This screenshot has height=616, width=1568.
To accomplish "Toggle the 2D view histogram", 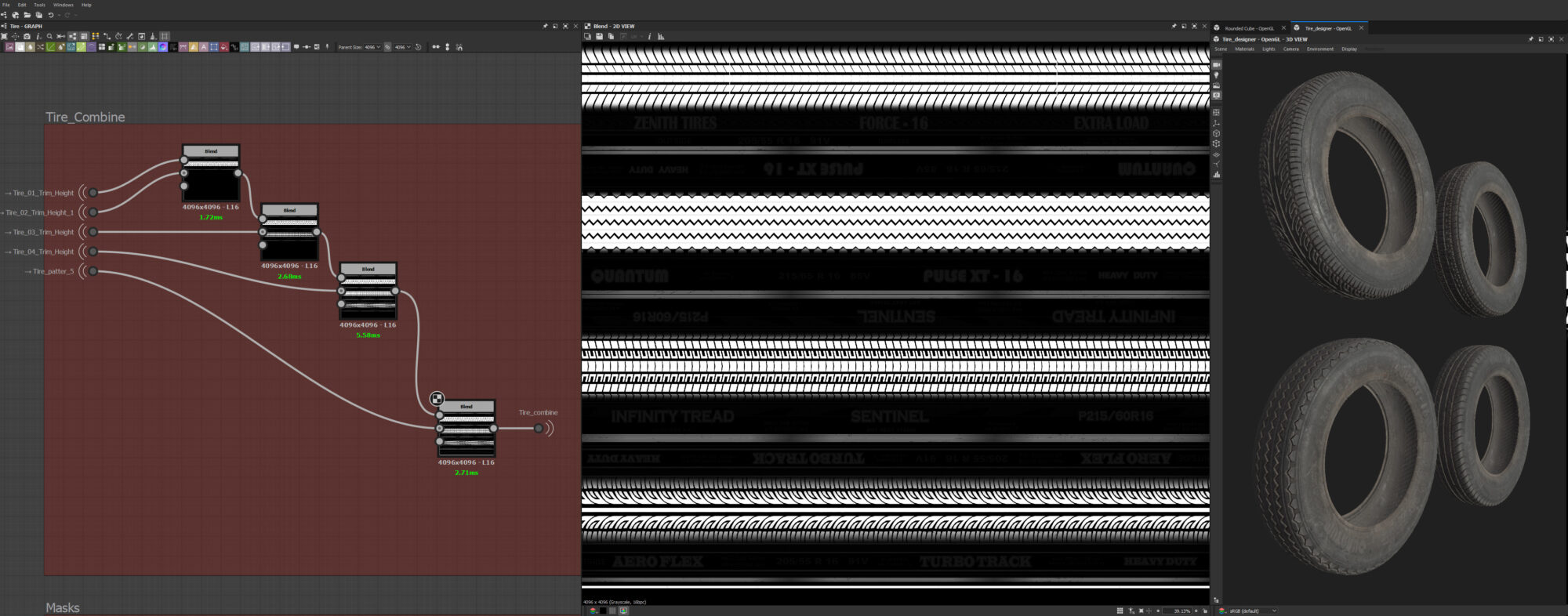I will click(x=661, y=36).
